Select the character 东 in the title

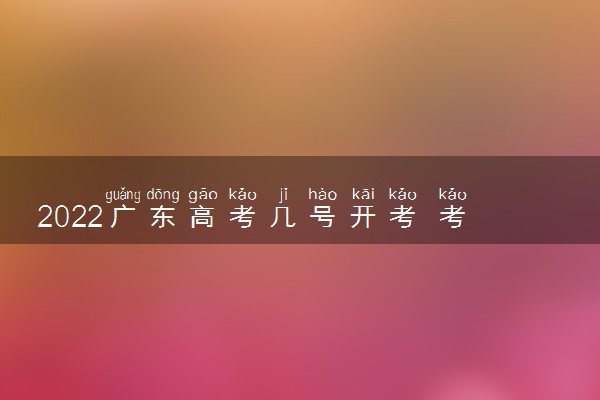coord(163,217)
